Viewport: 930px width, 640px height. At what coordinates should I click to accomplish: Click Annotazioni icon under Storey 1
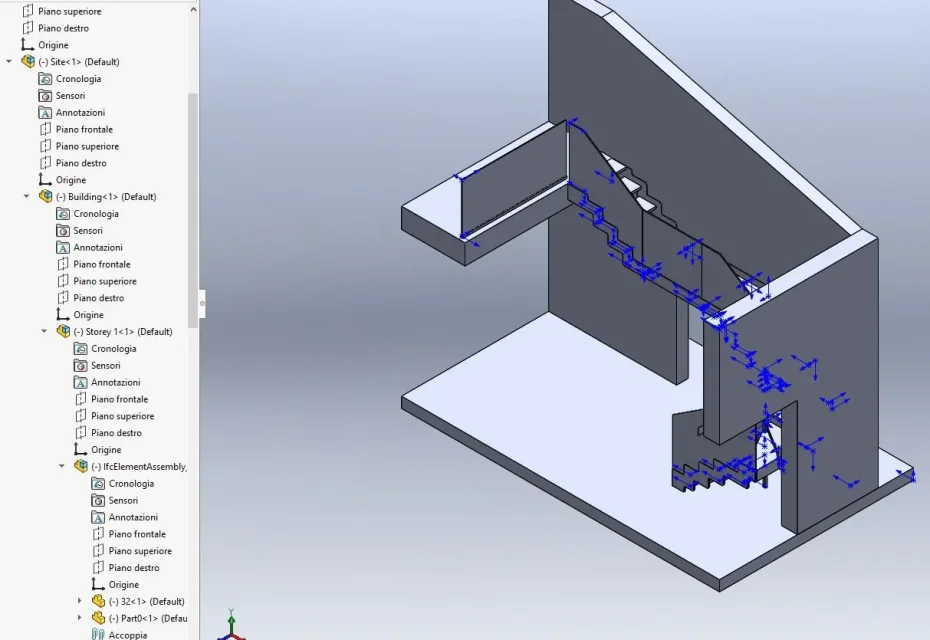(x=81, y=382)
